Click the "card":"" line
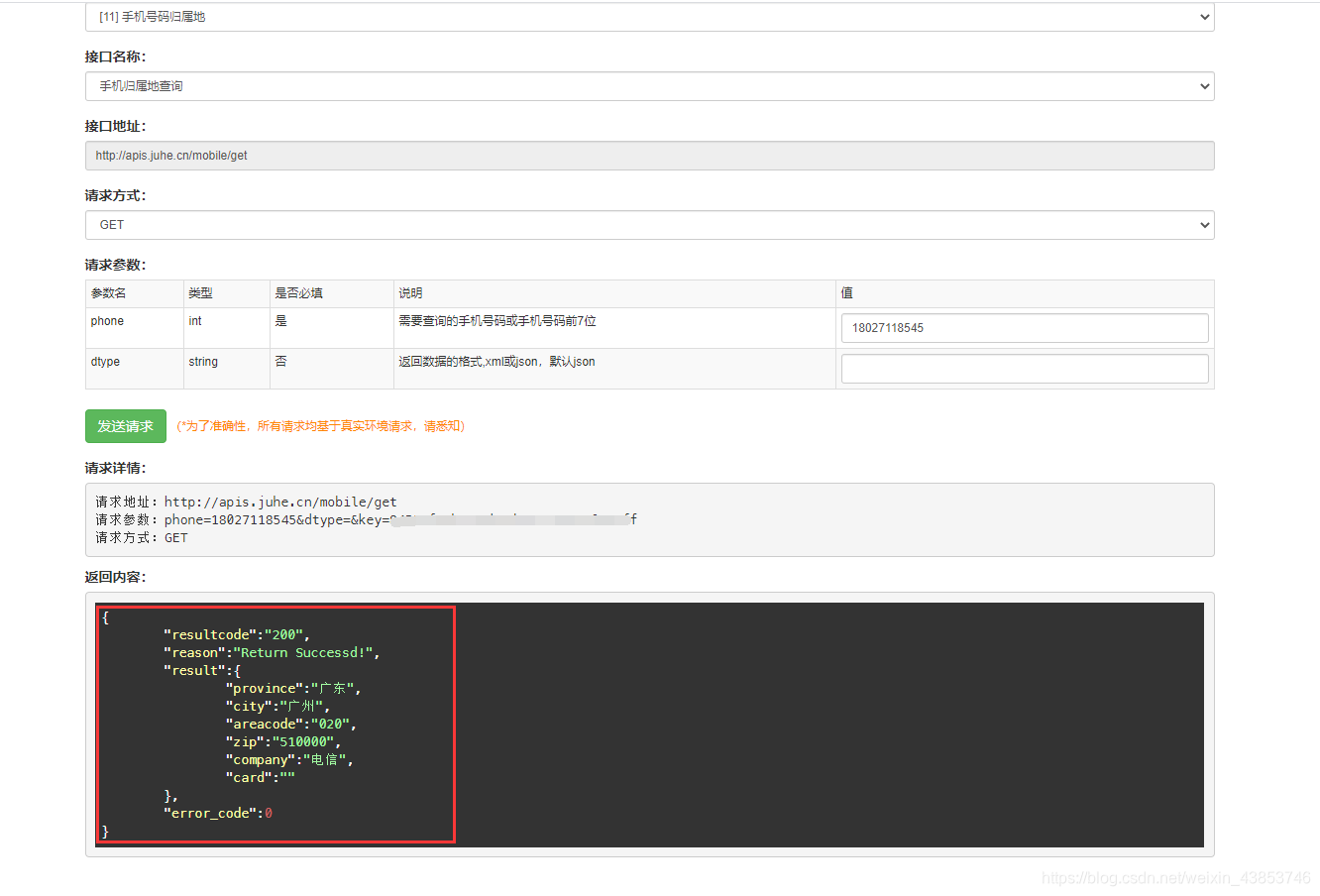The image size is (1320, 896). [x=261, y=778]
